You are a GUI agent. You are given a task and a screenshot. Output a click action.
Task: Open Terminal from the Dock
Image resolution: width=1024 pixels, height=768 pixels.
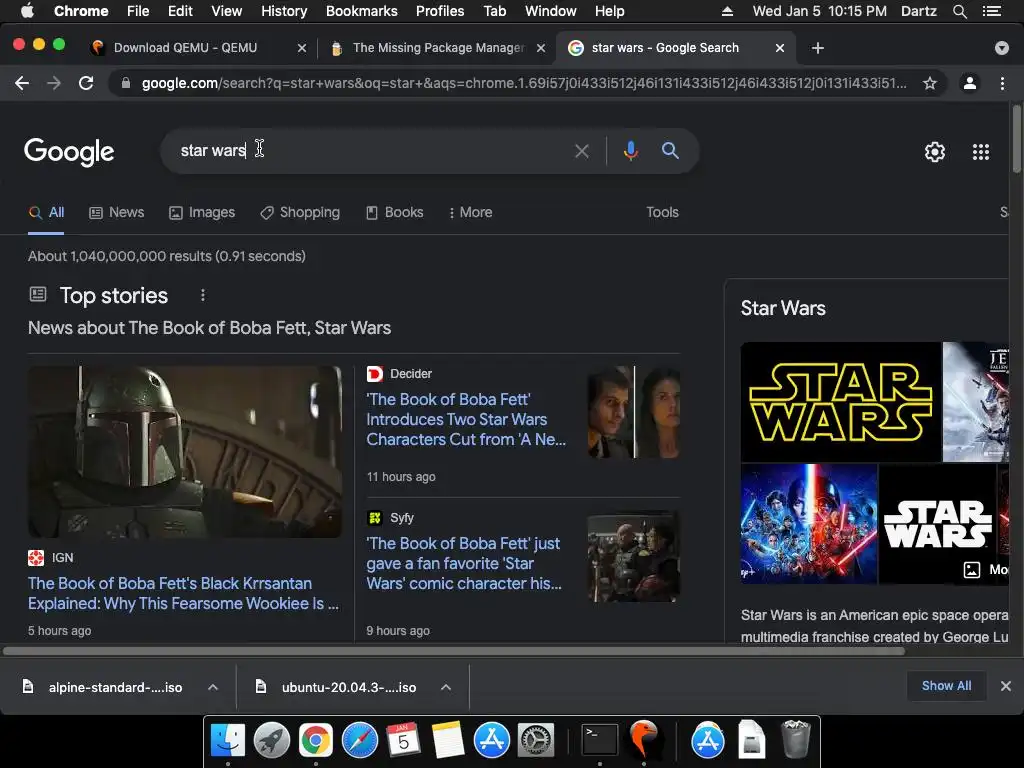[x=600, y=740]
